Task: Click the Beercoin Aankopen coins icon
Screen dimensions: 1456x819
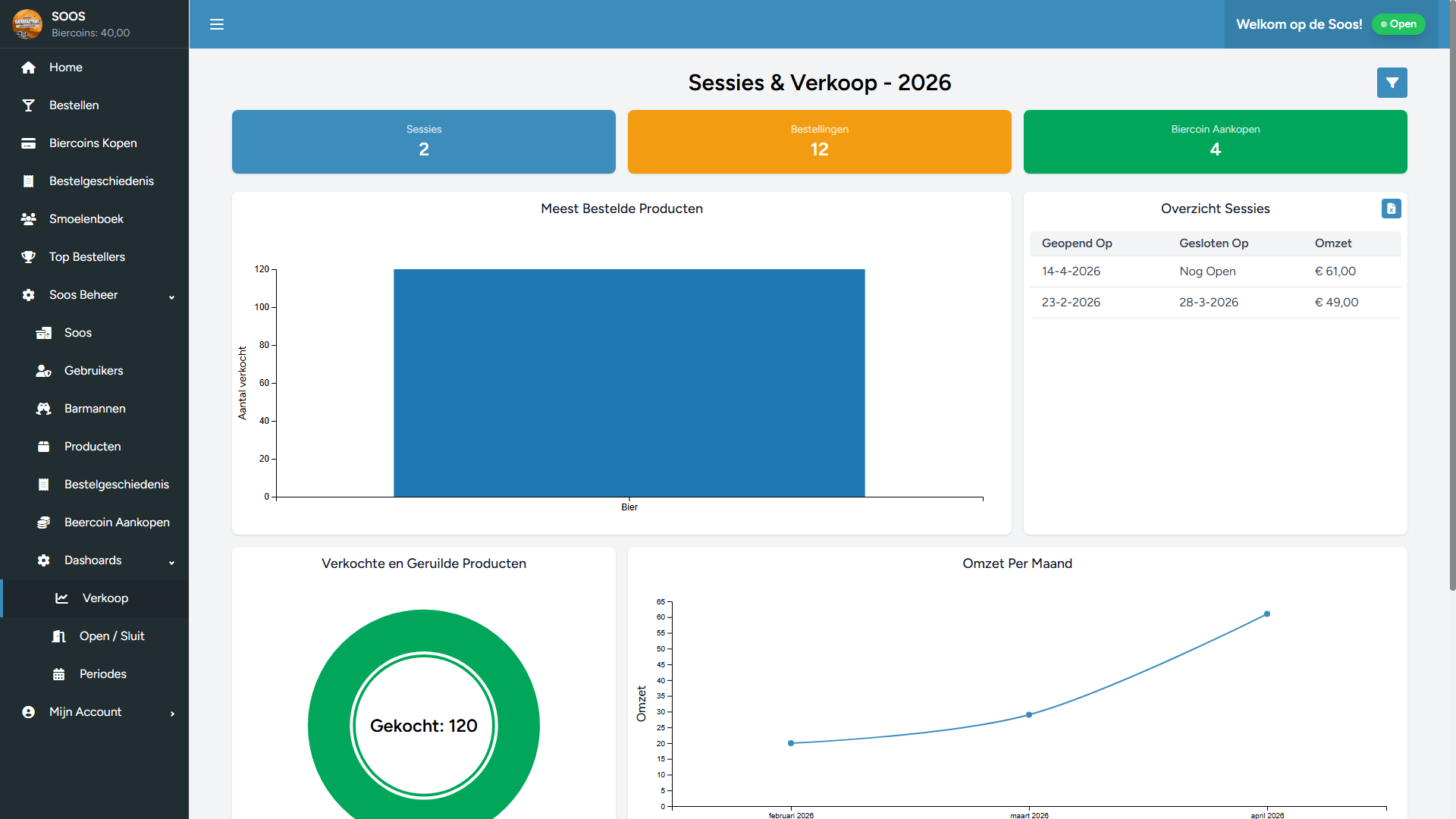Action: [x=44, y=522]
